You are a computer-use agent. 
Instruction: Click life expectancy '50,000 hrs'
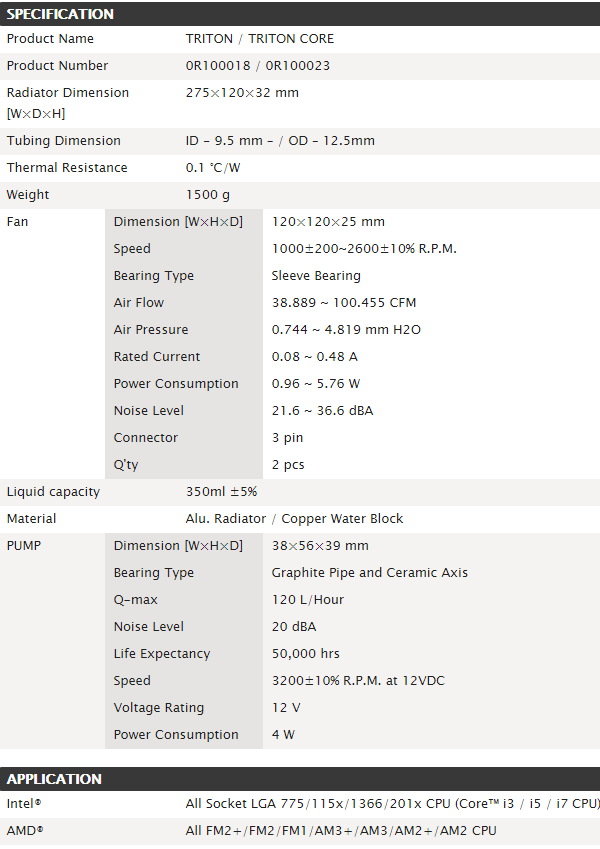[x=305, y=654]
